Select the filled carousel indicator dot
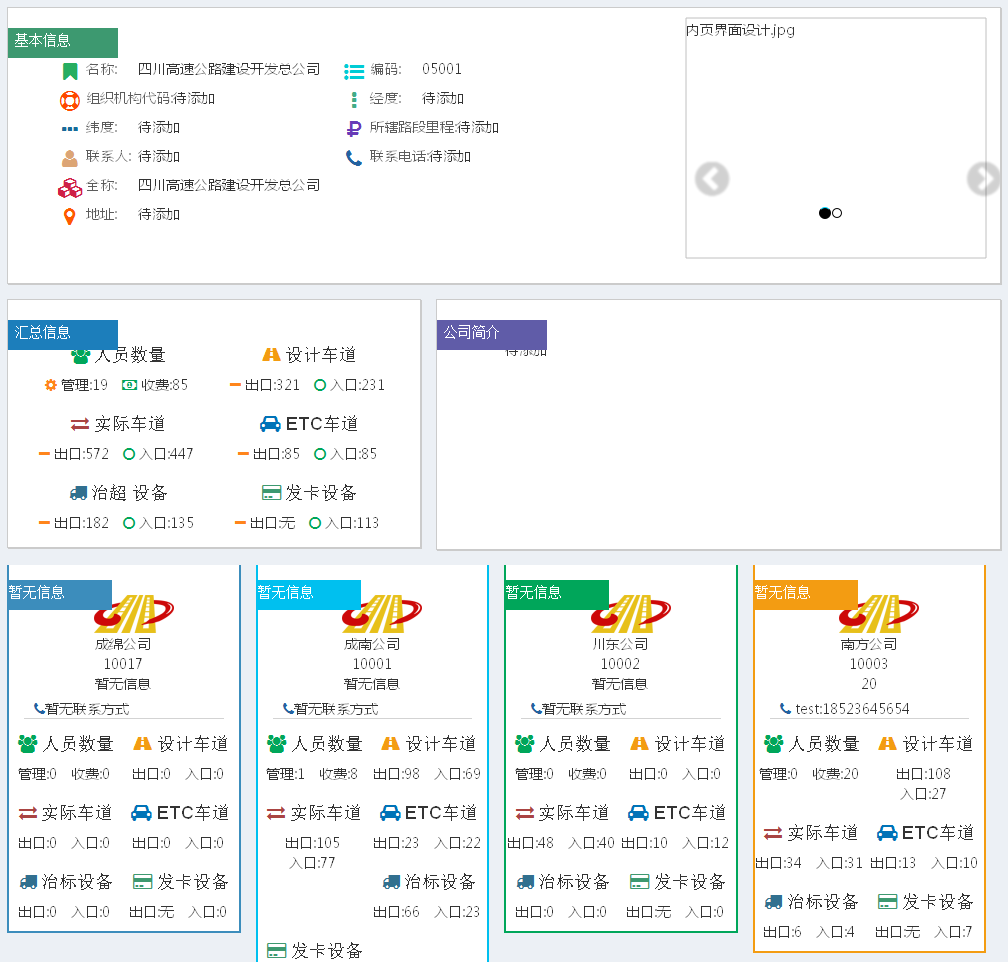The width and height of the screenshot is (1008, 962). click(x=825, y=213)
